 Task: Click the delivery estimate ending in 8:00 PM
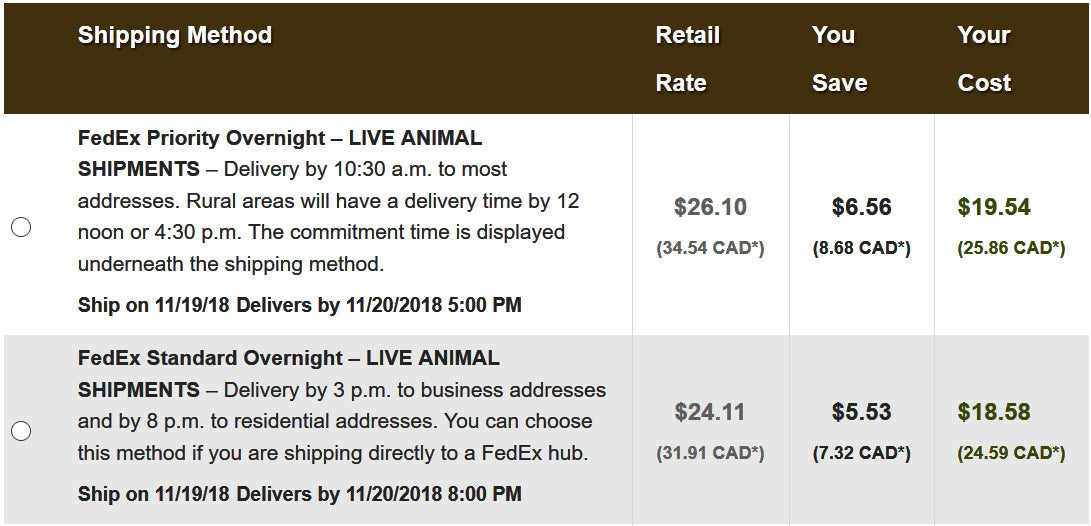point(300,493)
